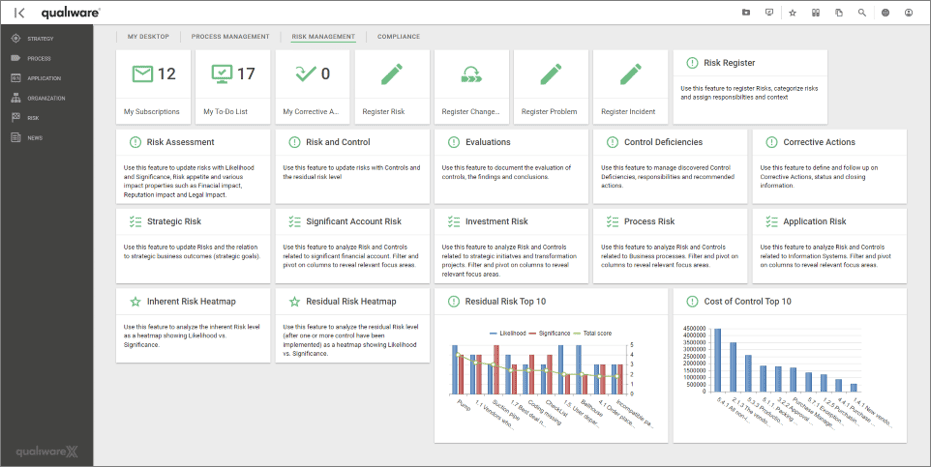This screenshot has height=467, width=931.
Task: Click star icon beside Inherent Risk Heatmap
Action: (135, 301)
